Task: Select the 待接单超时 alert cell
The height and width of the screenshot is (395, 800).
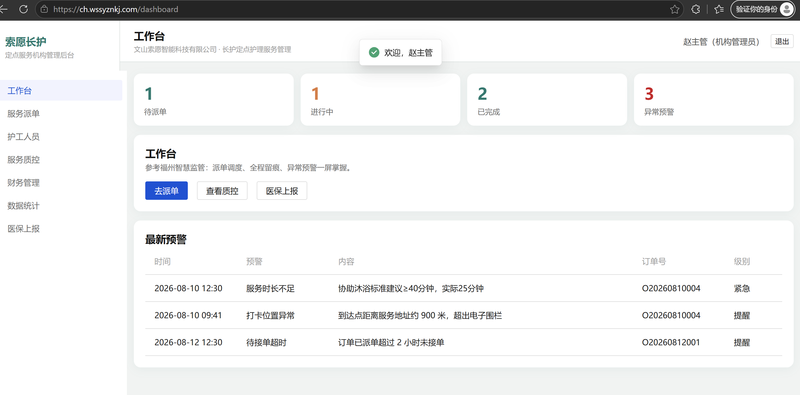Action: point(266,342)
